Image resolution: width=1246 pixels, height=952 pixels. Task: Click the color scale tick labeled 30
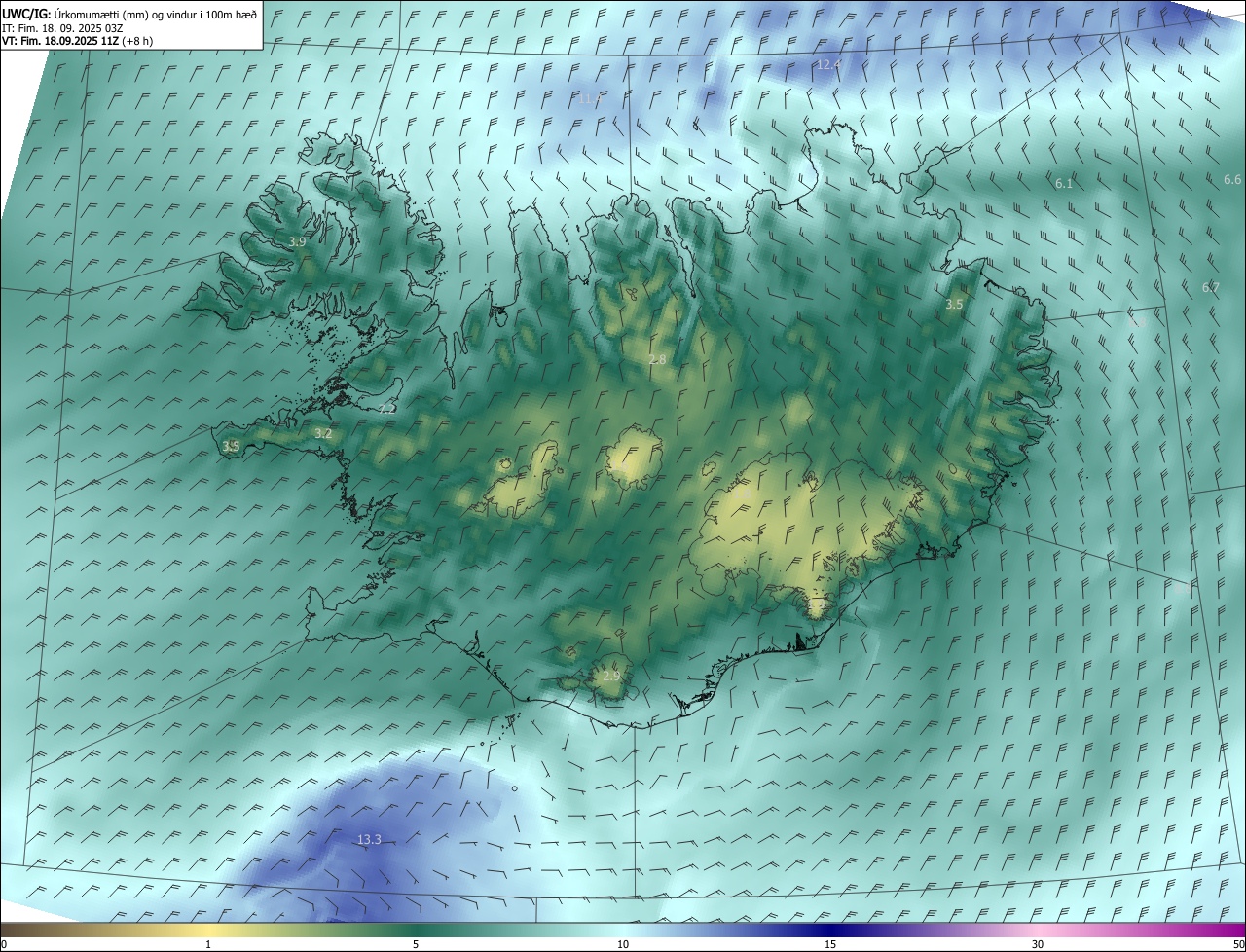[1038, 944]
